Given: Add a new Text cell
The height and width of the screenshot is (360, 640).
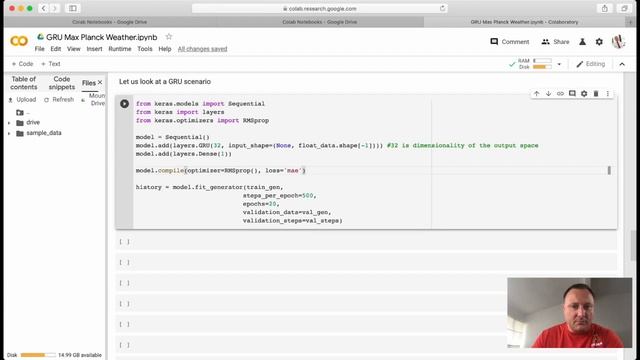Looking at the screenshot, I should (x=51, y=64).
